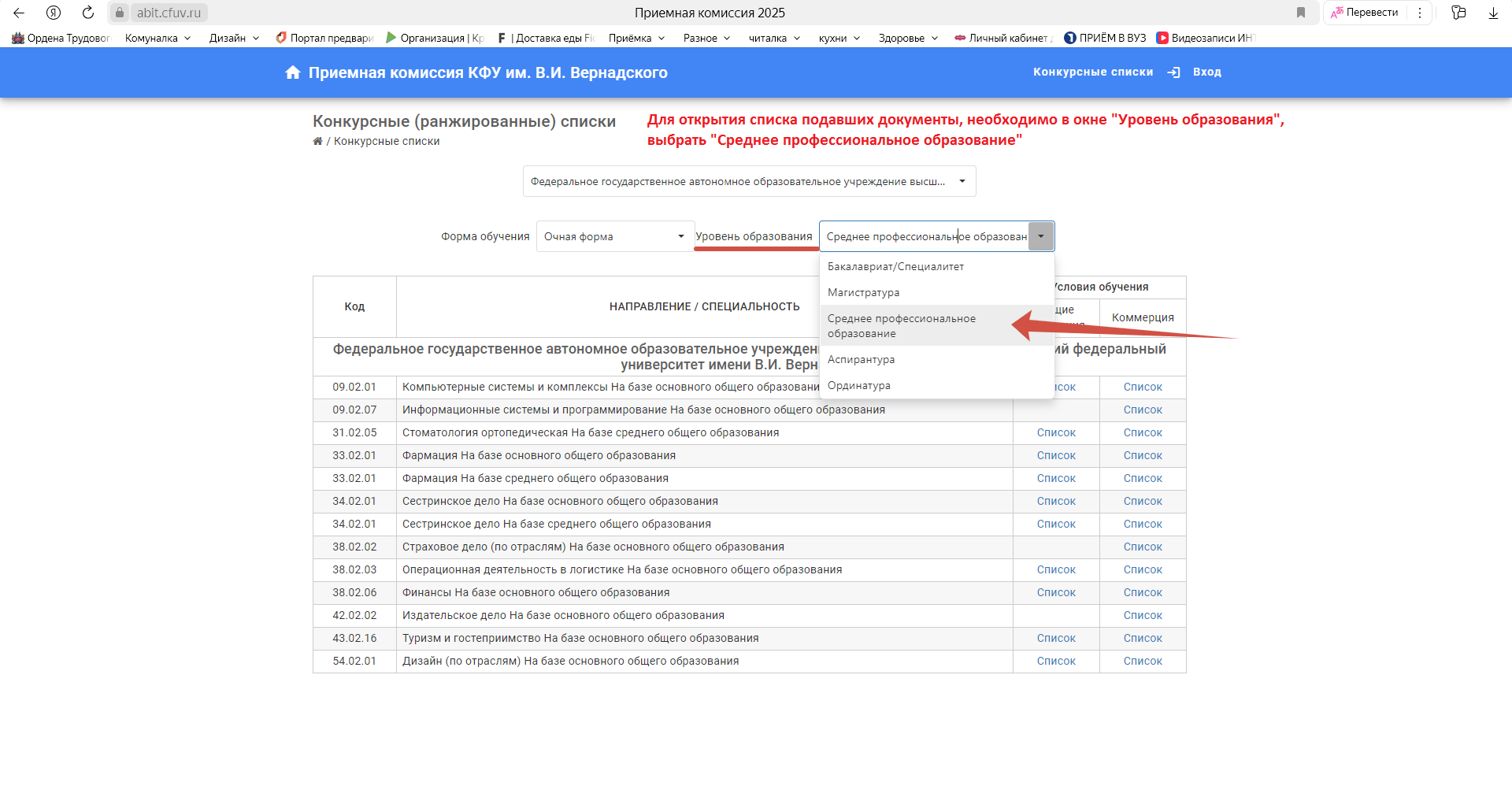Screen dimensions: 1512x786
Task: Reload the page
Action: (x=88, y=13)
